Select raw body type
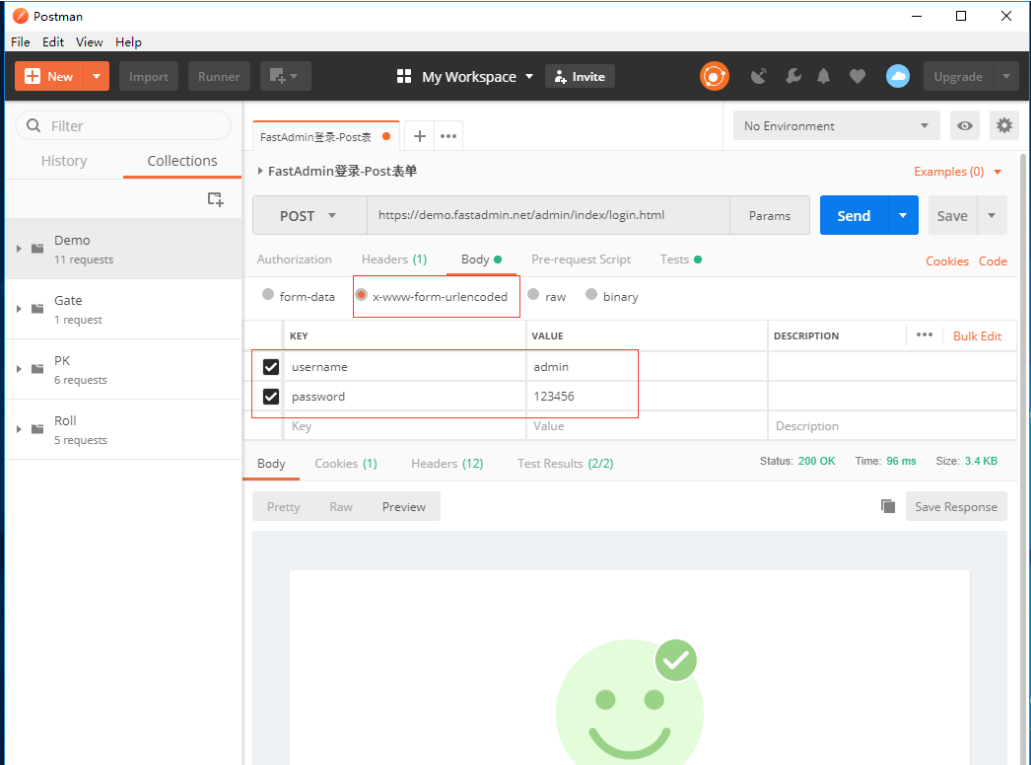1031x765 pixels. [533, 294]
